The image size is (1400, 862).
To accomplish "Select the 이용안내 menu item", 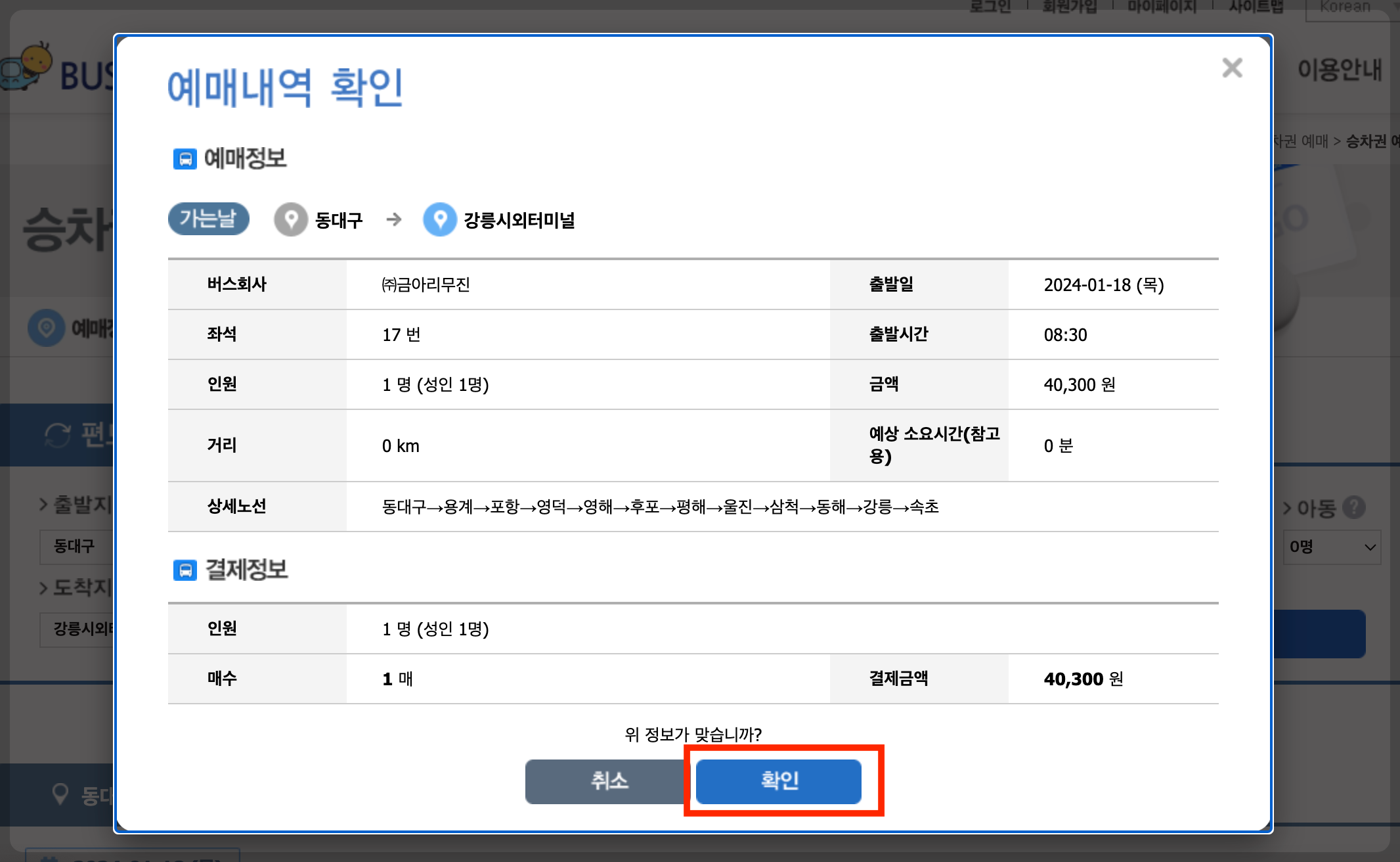I will (1340, 70).
